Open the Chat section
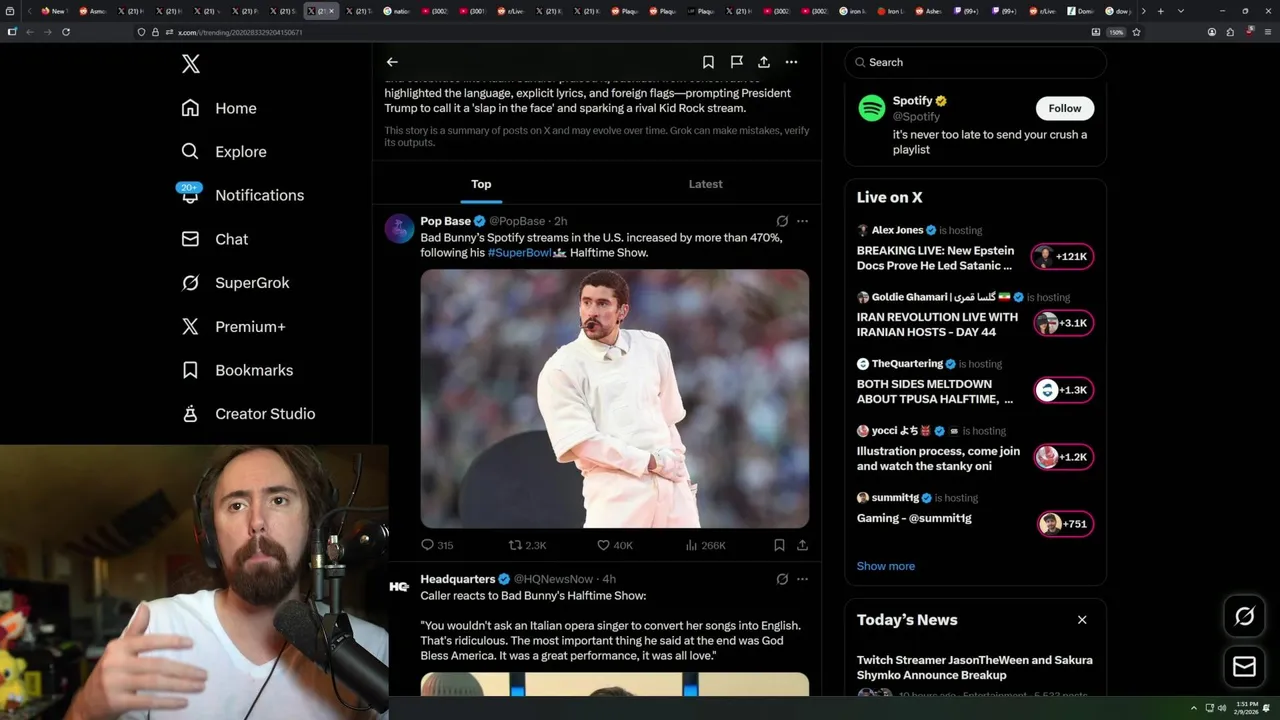The height and width of the screenshot is (720, 1280). click(x=215, y=239)
